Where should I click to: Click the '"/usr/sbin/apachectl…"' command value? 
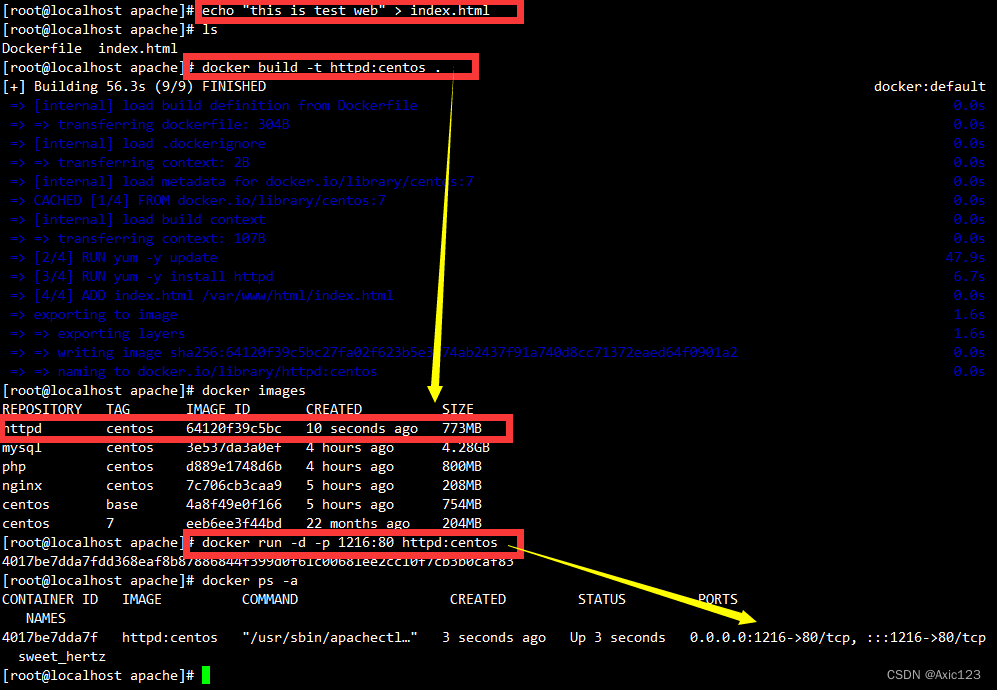[330, 638]
